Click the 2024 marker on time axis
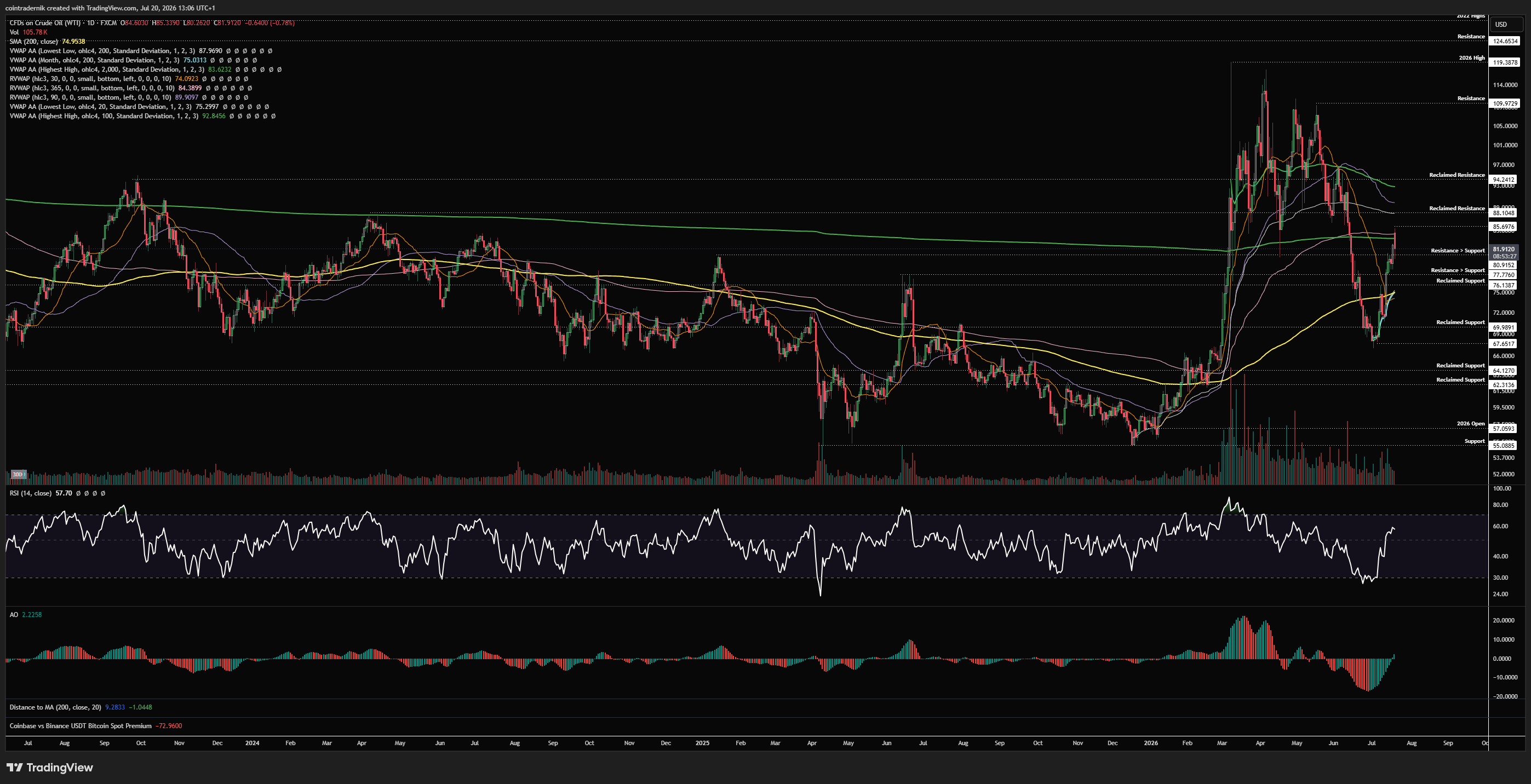The image size is (1531, 784). (252, 743)
